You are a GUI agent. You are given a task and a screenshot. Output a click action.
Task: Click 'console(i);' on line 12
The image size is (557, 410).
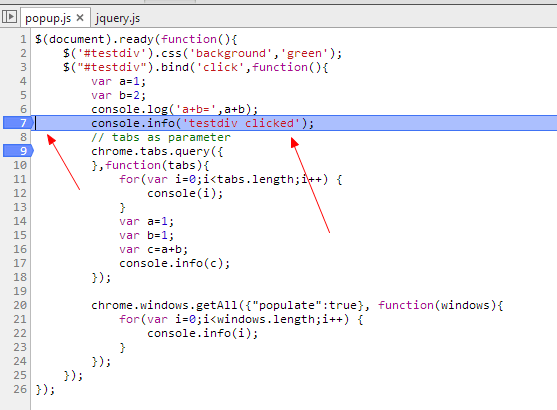pyautogui.click(x=185, y=194)
